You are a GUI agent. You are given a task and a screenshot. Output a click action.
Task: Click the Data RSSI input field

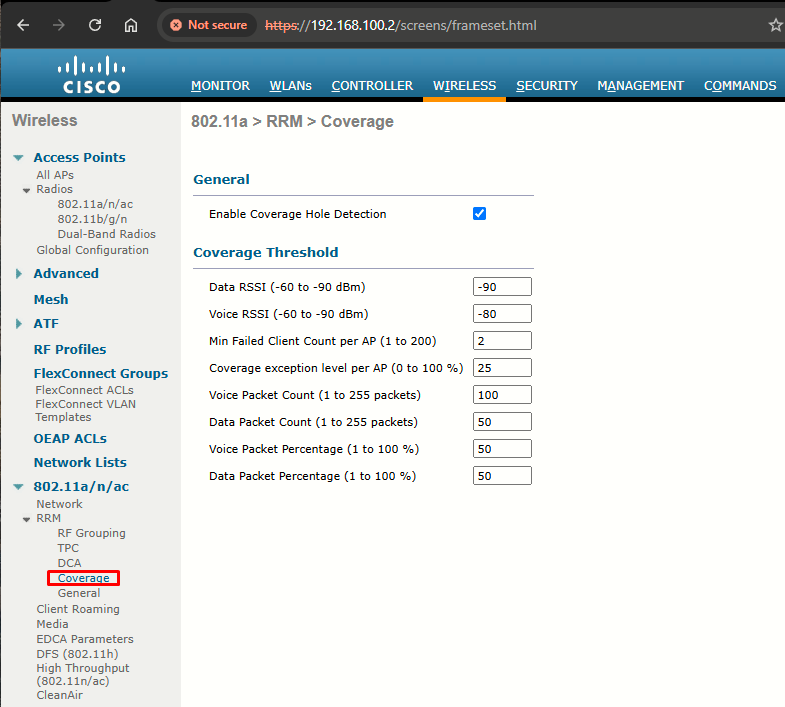[x=502, y=287]
